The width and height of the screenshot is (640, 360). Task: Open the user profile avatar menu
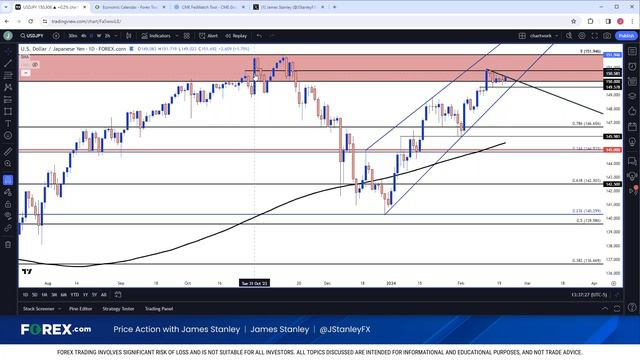pos(8,36)
